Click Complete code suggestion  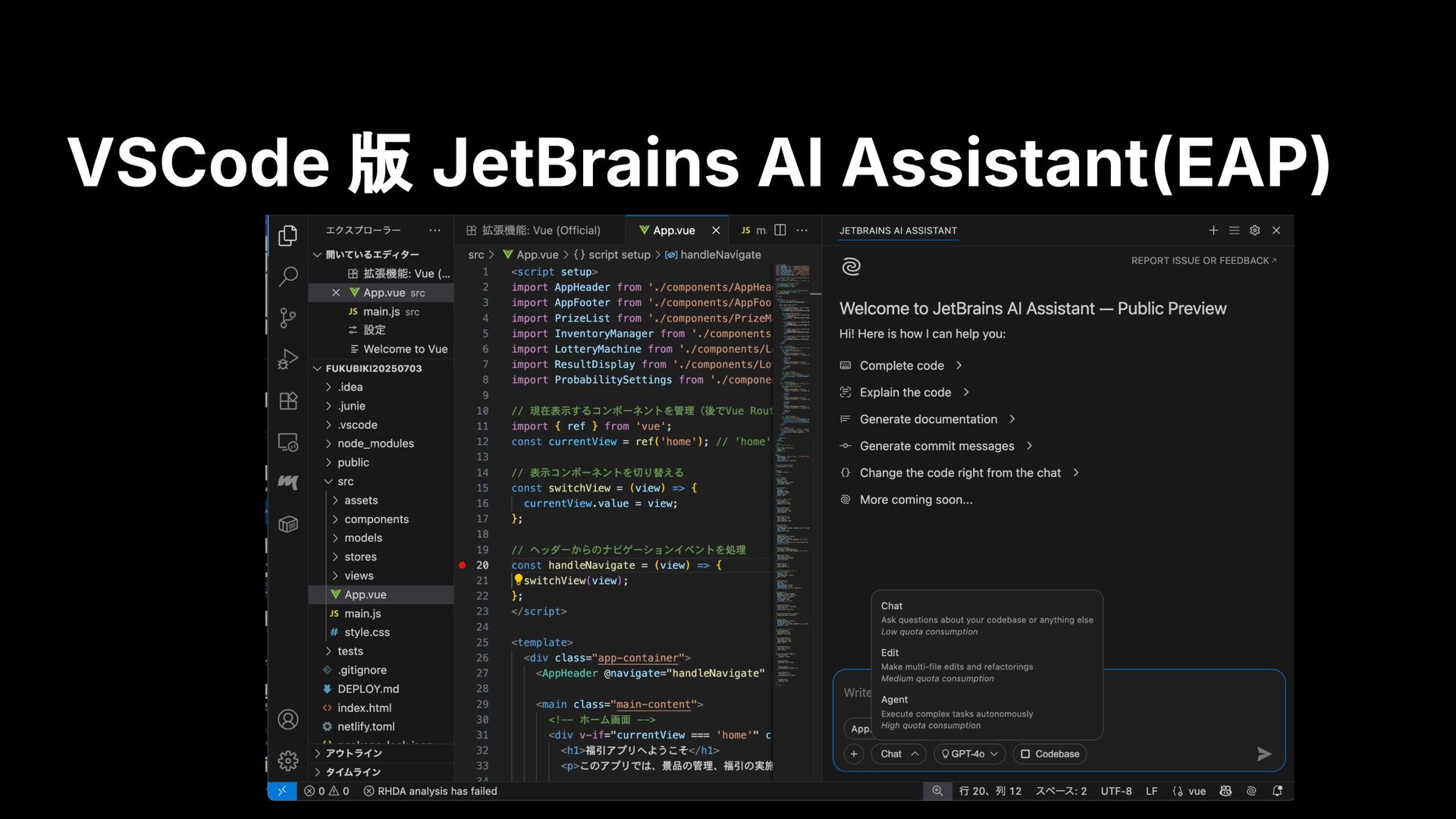tap(901, 366)
